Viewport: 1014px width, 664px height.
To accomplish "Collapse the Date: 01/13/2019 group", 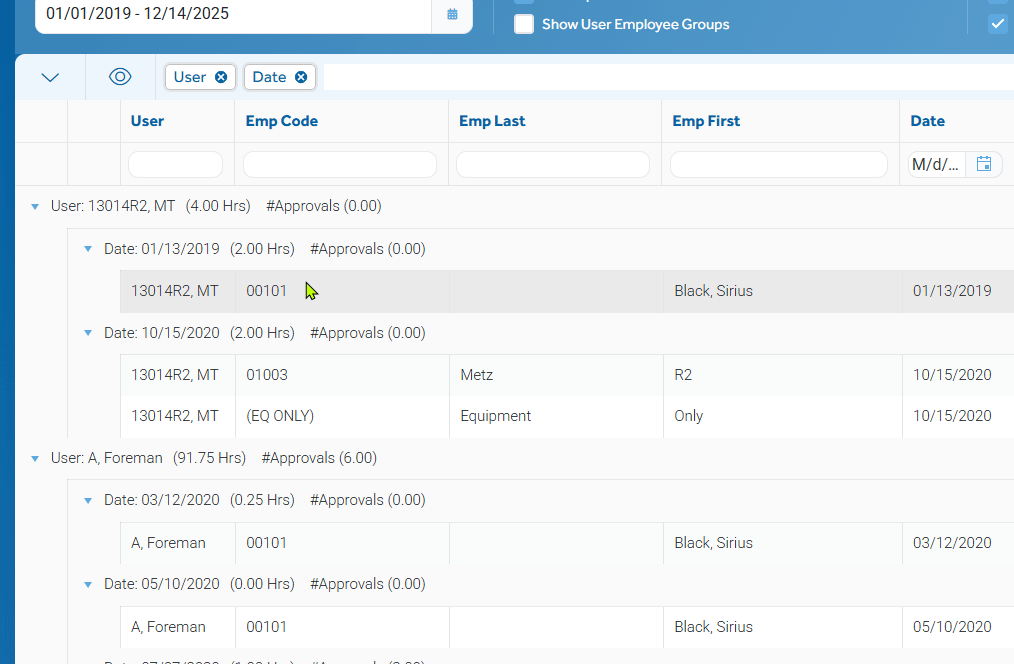I will tap(88, 249).
